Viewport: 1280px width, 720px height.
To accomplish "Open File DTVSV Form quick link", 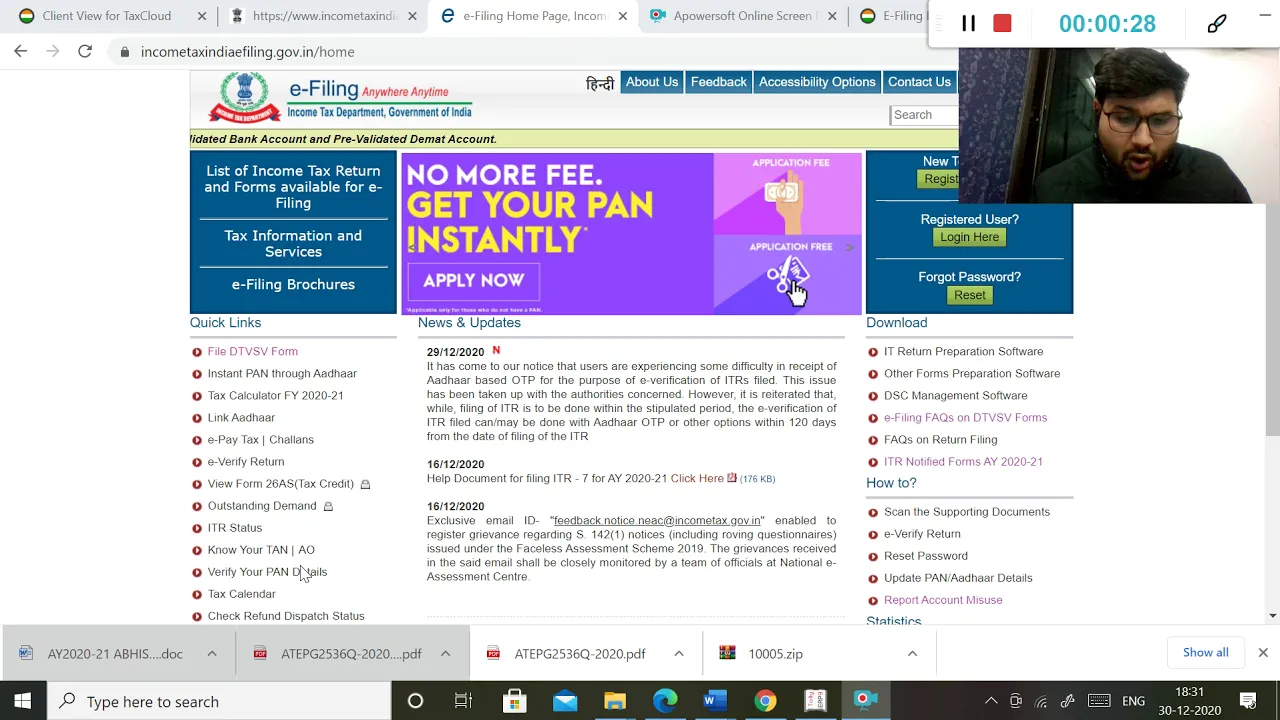I will tap(252, 351).
